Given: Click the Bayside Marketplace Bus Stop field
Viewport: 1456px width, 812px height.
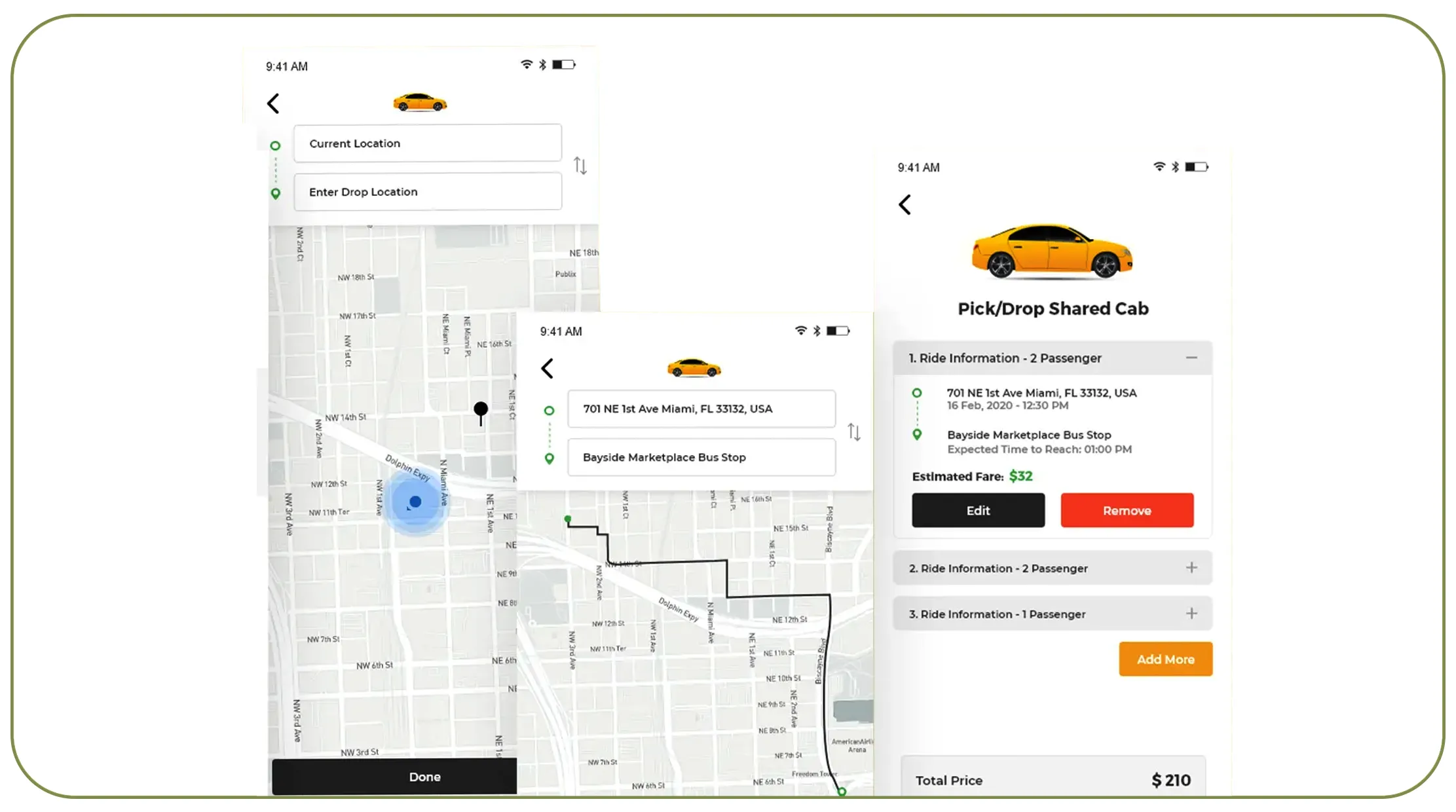Looking at the screenshot, I should point(701,457).
